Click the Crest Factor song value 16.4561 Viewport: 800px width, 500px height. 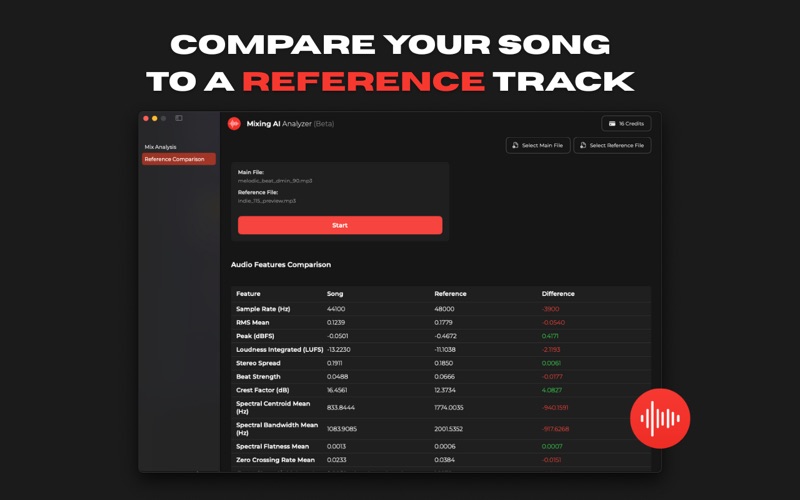click(x=337, y=390)
